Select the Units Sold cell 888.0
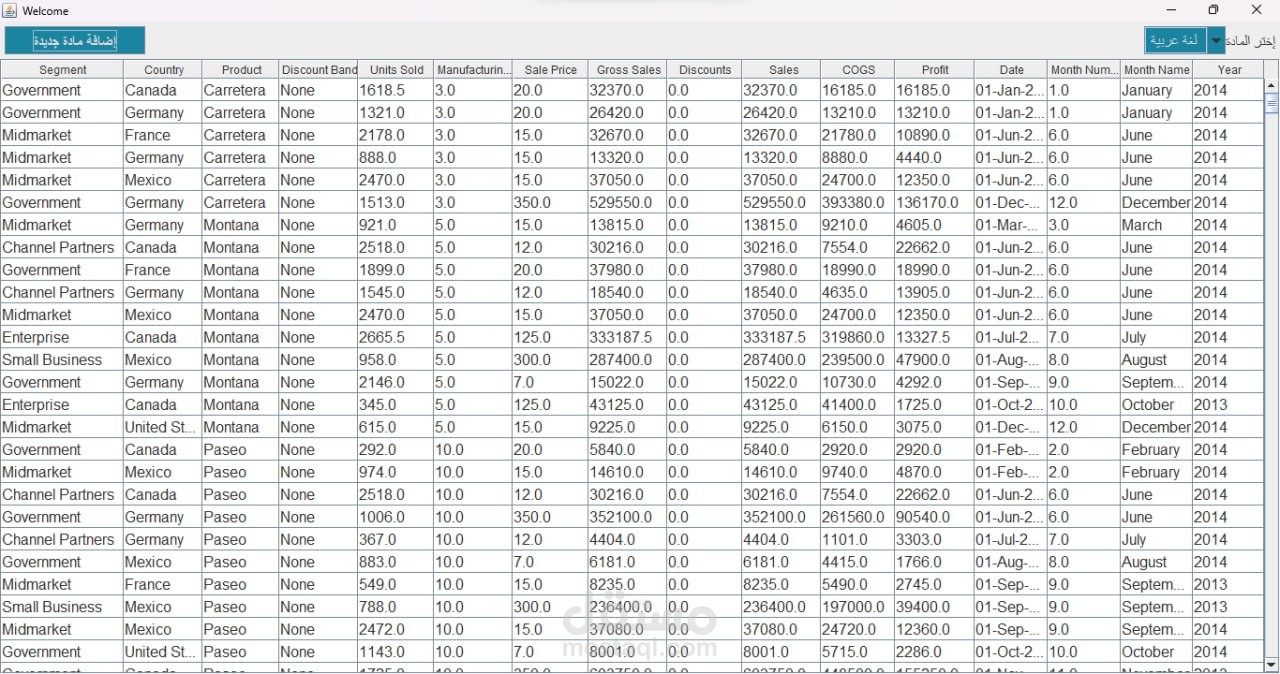This screenshot has width=1280, height=674. pyautogui.click(x=396, y=158)
